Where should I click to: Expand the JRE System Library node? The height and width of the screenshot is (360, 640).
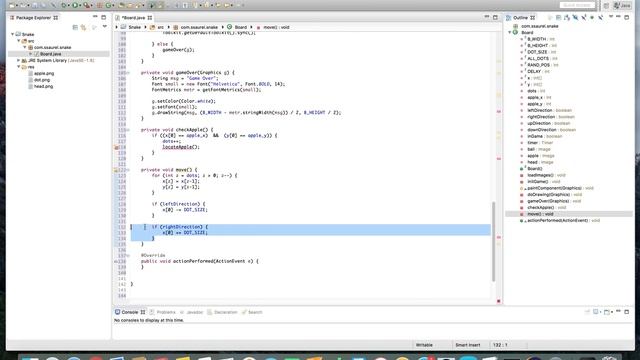coord(19,60)
